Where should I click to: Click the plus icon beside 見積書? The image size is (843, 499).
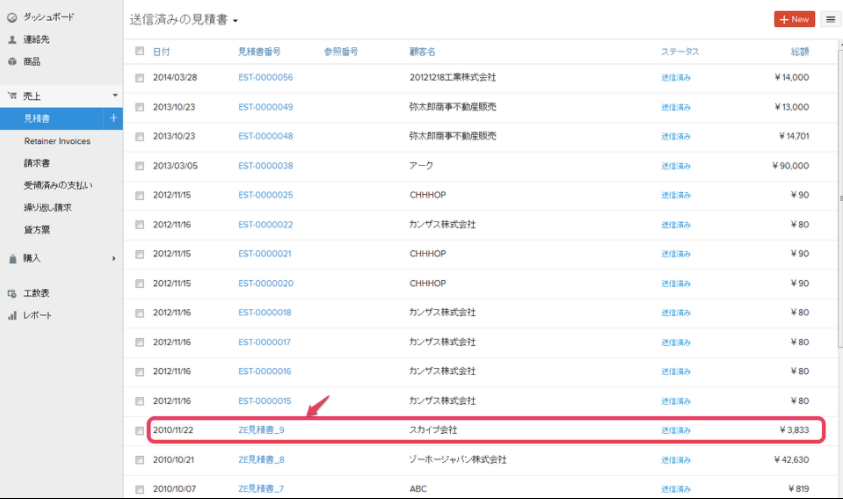[x=112, y=118]
